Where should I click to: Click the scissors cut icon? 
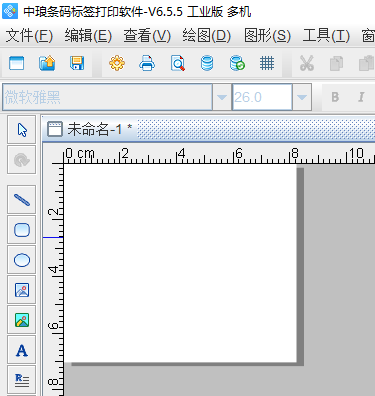[x=307, y=63]
